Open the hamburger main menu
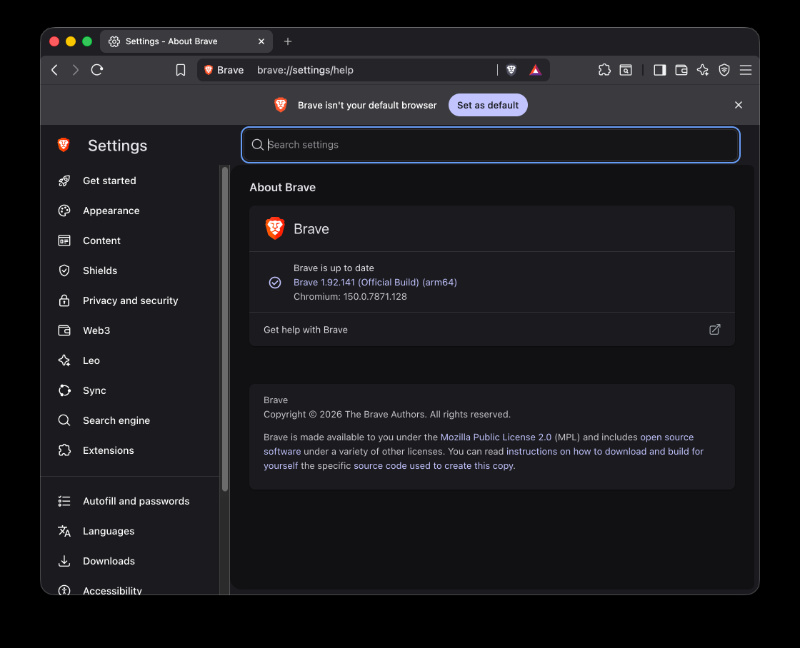Image resolution: width=800 pixels, height=648 pixels. [x=745, y=70]
